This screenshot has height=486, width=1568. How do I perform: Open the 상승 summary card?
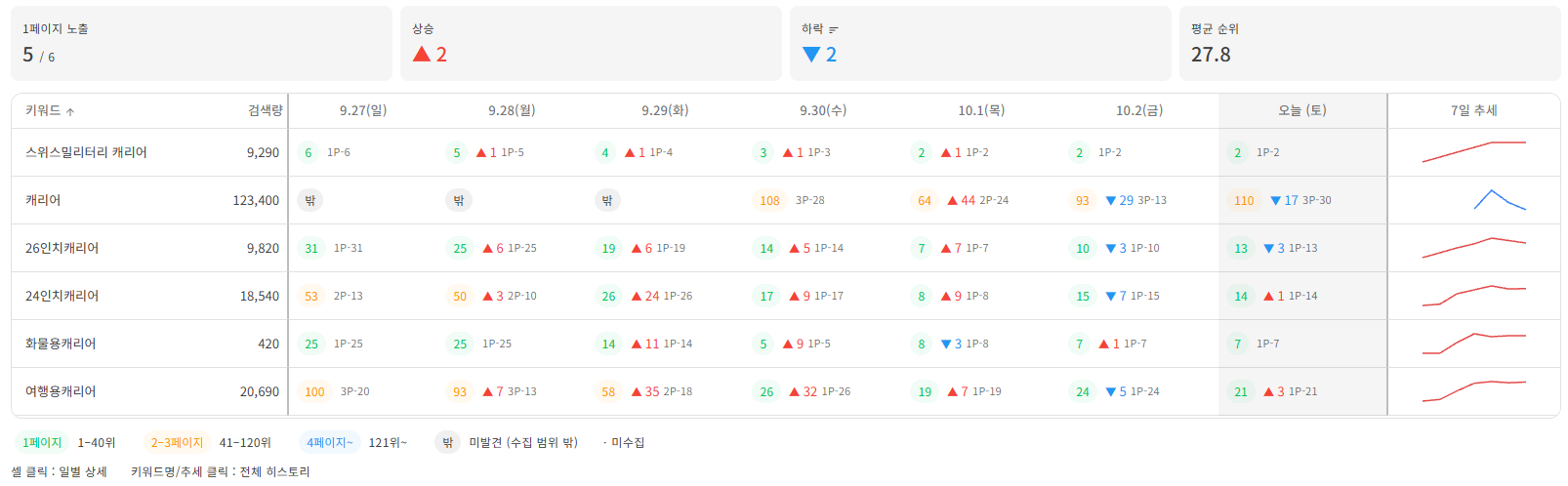coord(591,43)
